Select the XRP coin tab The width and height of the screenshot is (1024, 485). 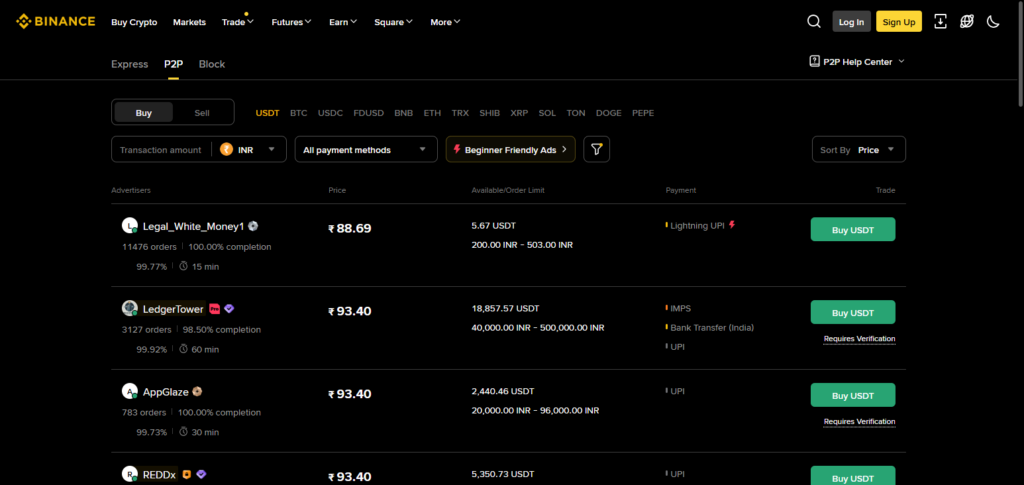pos(519,113)
